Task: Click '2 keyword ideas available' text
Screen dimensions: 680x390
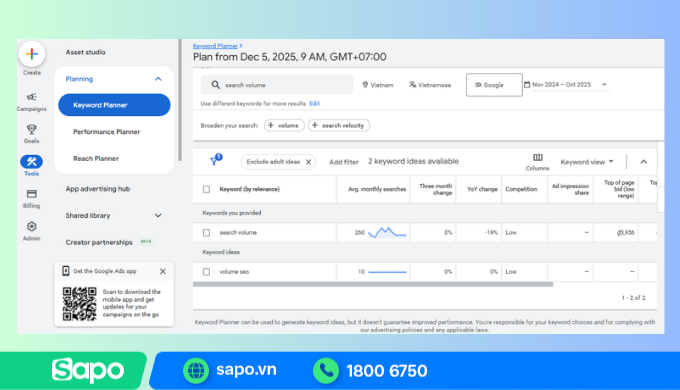Action: coord(413,161)
